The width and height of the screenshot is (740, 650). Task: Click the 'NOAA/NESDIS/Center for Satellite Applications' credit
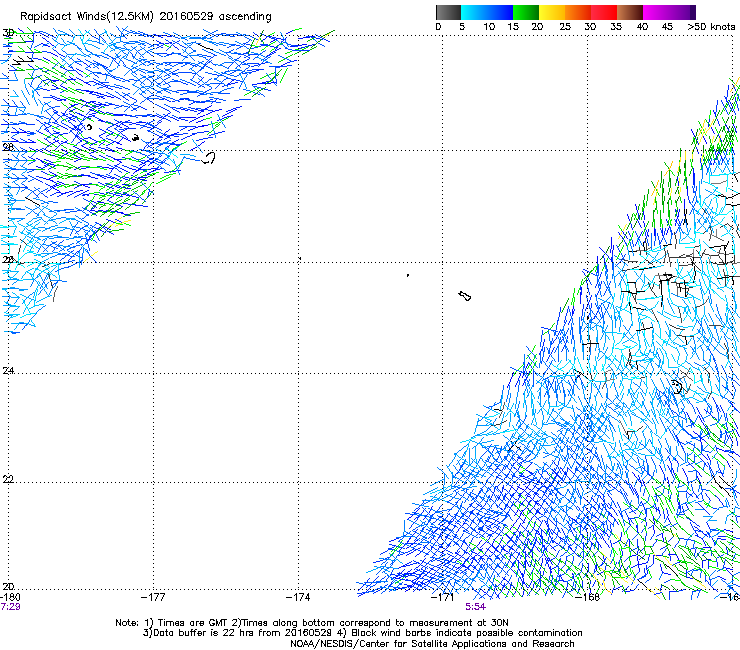pyautogui.click(x=432, y=644)
